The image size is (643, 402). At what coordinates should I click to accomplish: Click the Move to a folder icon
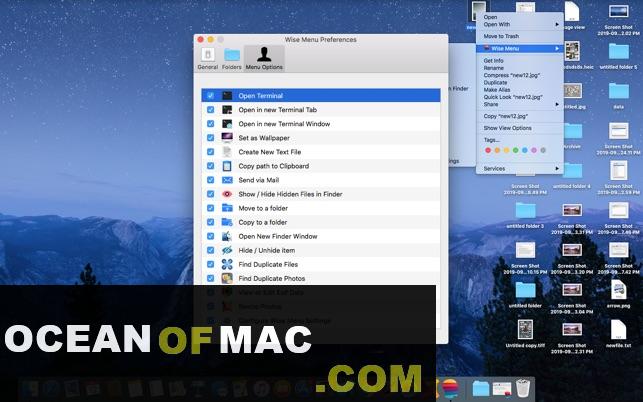click(227, 208)
